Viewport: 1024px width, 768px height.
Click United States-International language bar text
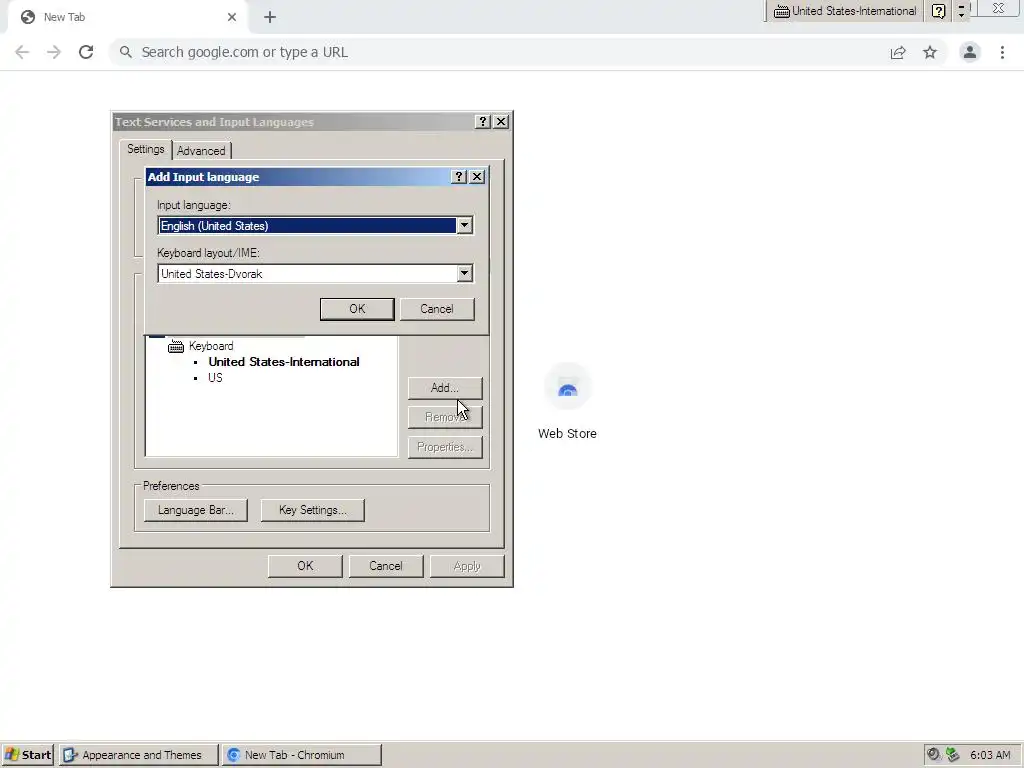tap(854, 11)
